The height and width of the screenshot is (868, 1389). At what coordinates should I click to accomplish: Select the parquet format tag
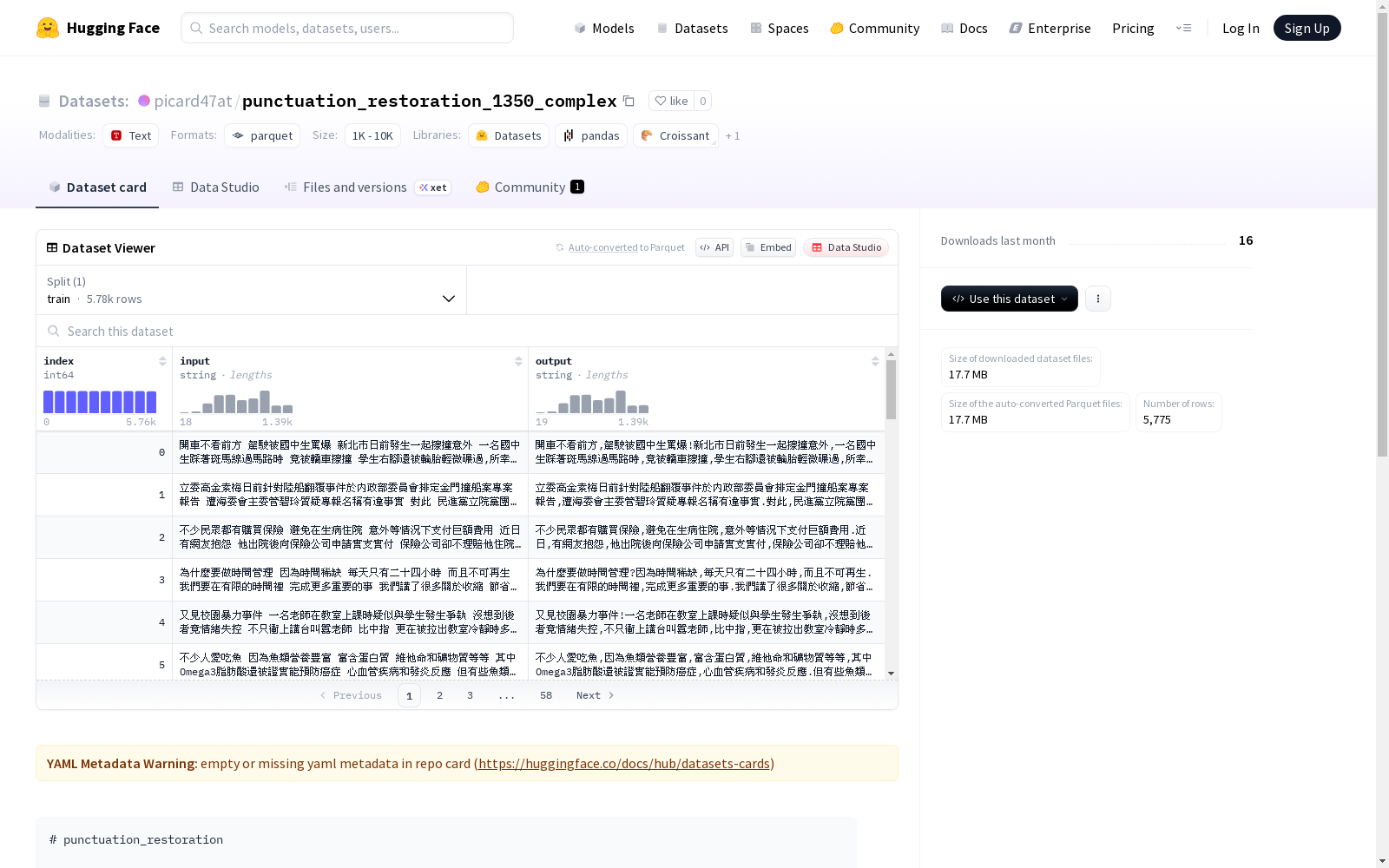coord(262,135)
